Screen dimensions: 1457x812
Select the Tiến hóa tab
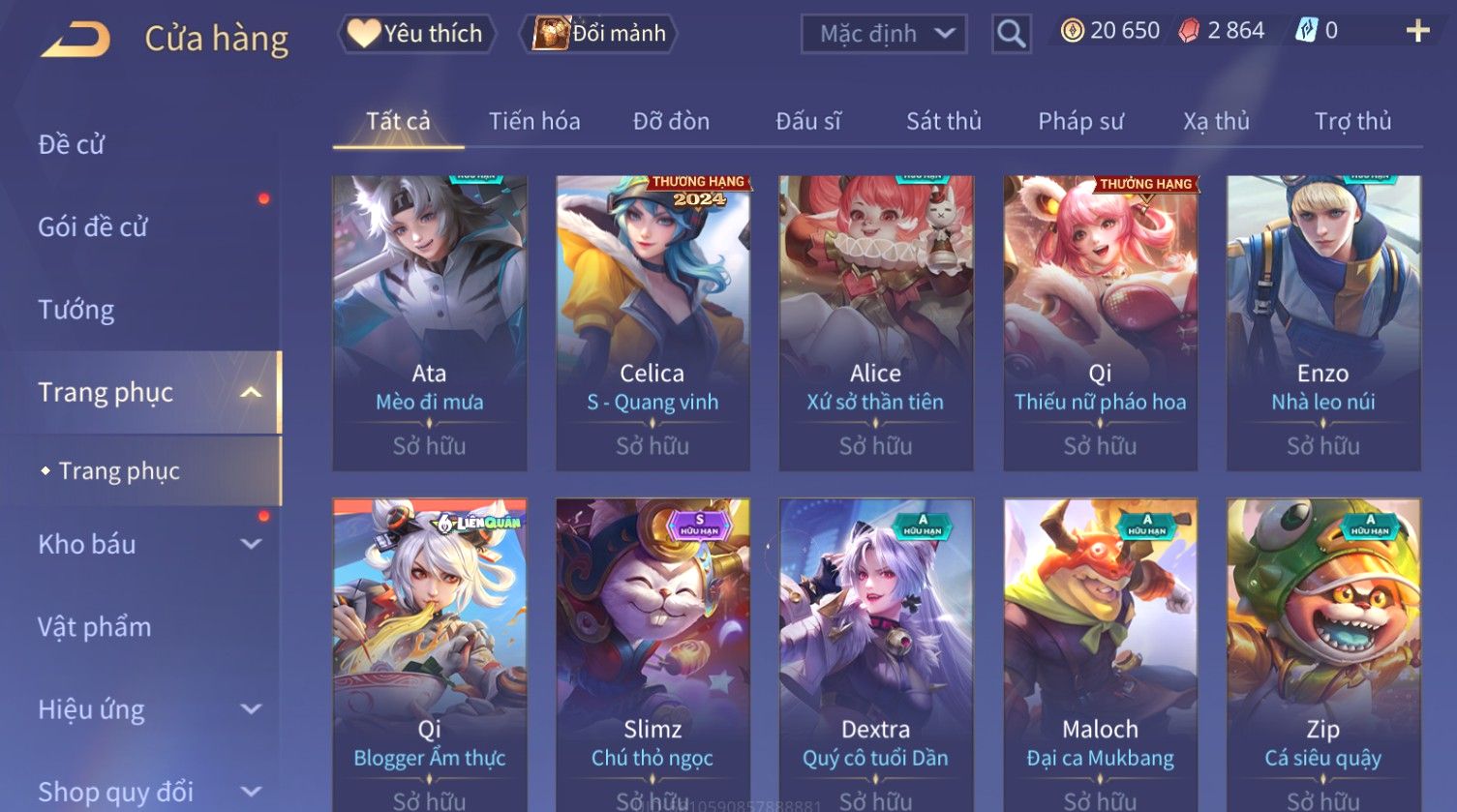534,121
